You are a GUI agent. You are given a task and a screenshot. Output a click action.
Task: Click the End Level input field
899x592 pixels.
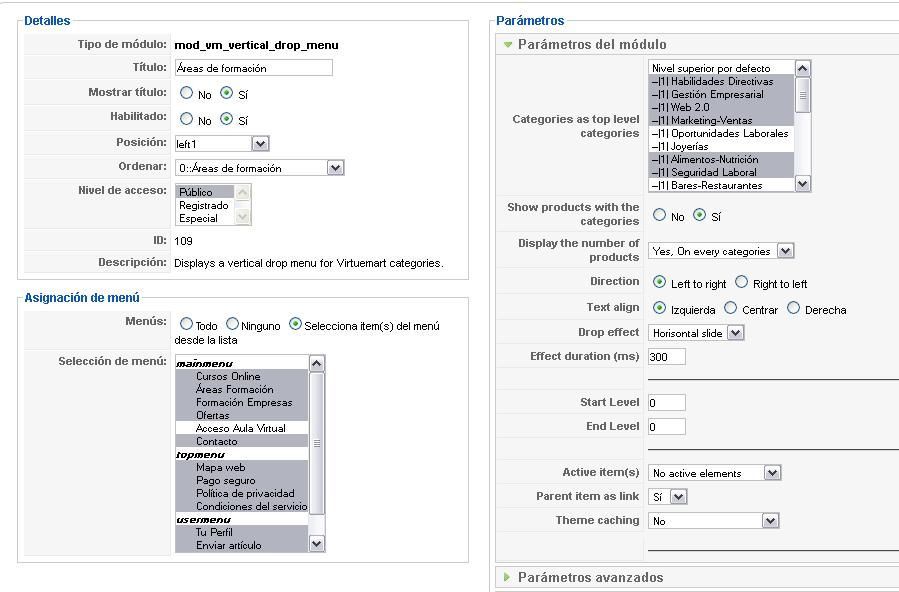667,426
